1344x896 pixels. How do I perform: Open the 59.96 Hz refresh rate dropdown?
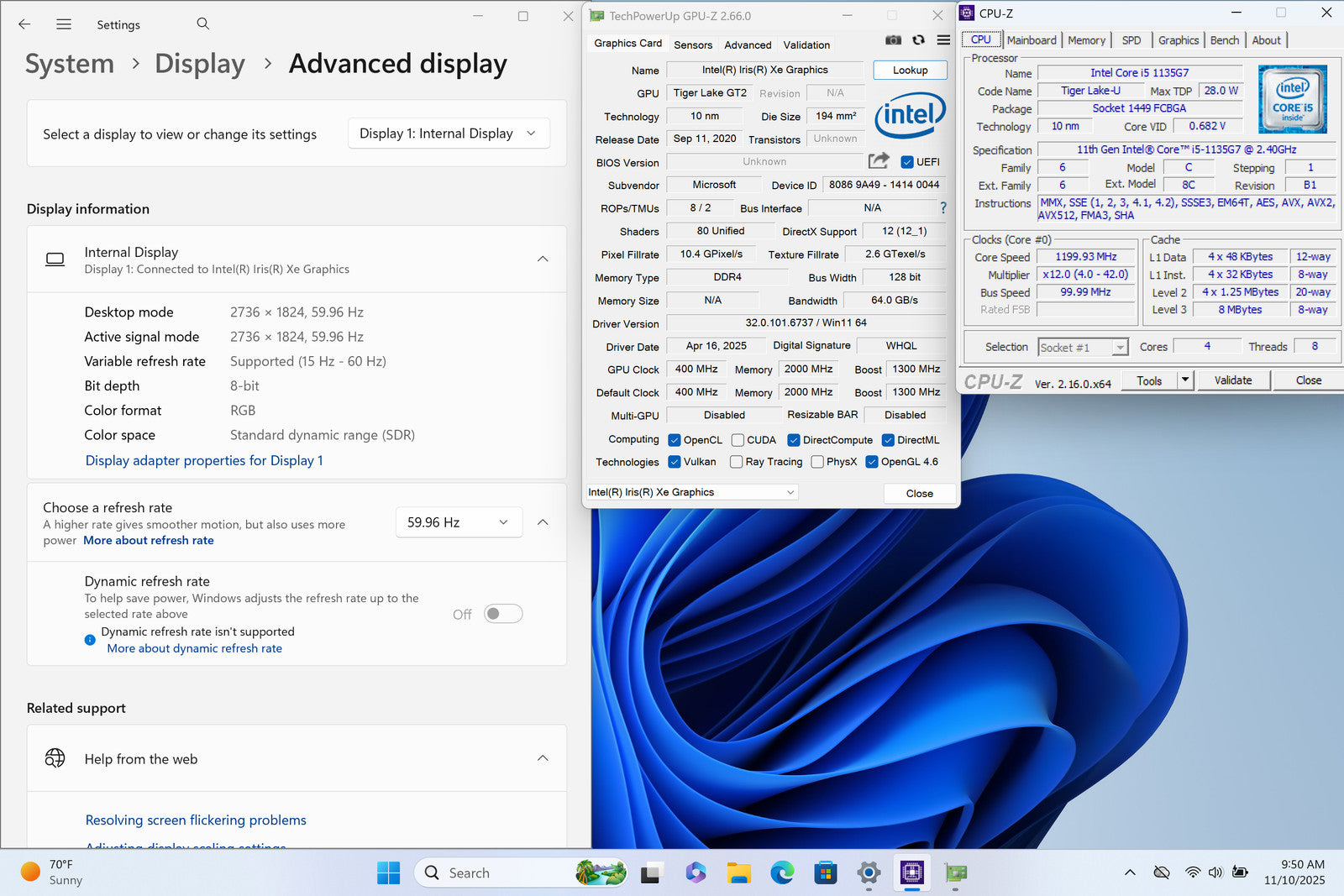(x=459, y=522)
